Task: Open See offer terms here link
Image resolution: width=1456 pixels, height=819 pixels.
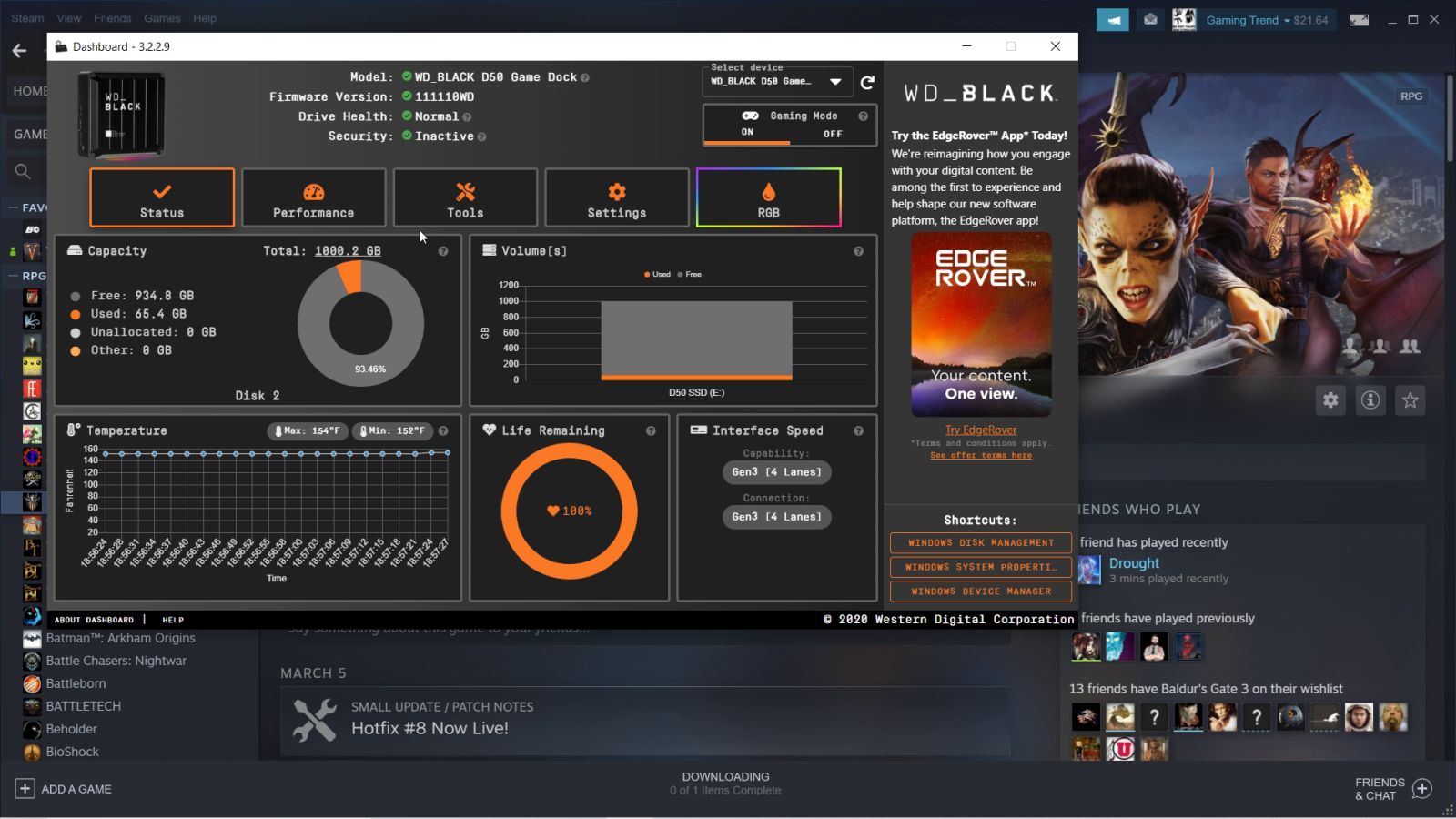Action: pyautogui.click(x=981, y=455)
